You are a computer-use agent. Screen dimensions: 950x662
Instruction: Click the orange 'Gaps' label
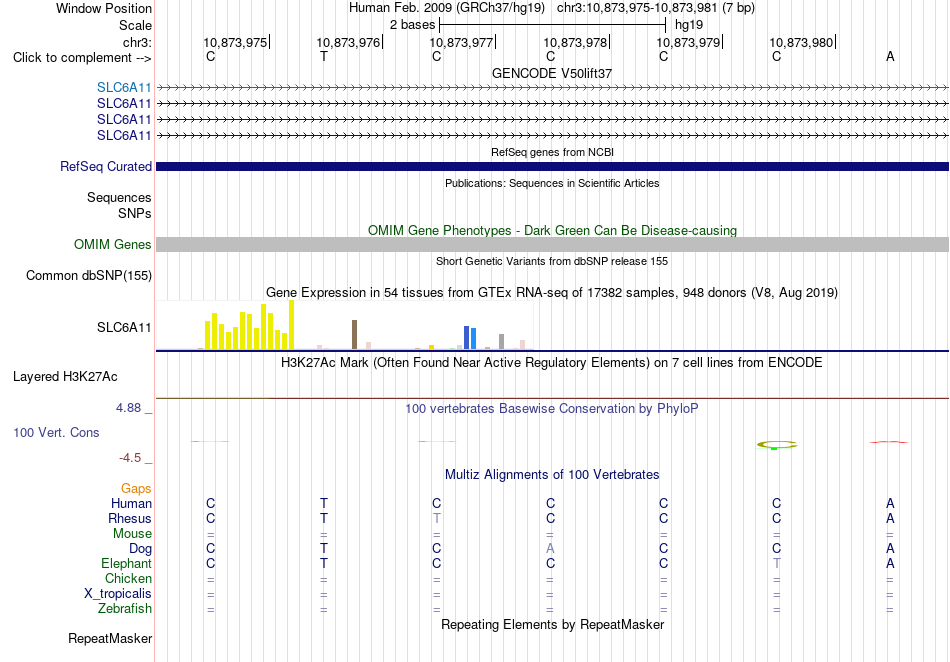[x=136, y=488]
